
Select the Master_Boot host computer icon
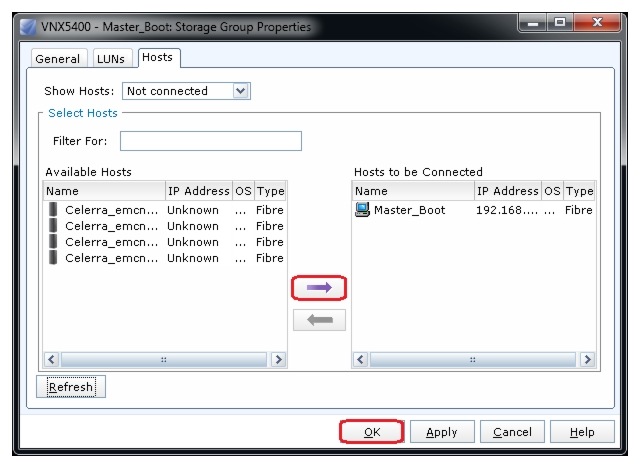click(362, 210)
